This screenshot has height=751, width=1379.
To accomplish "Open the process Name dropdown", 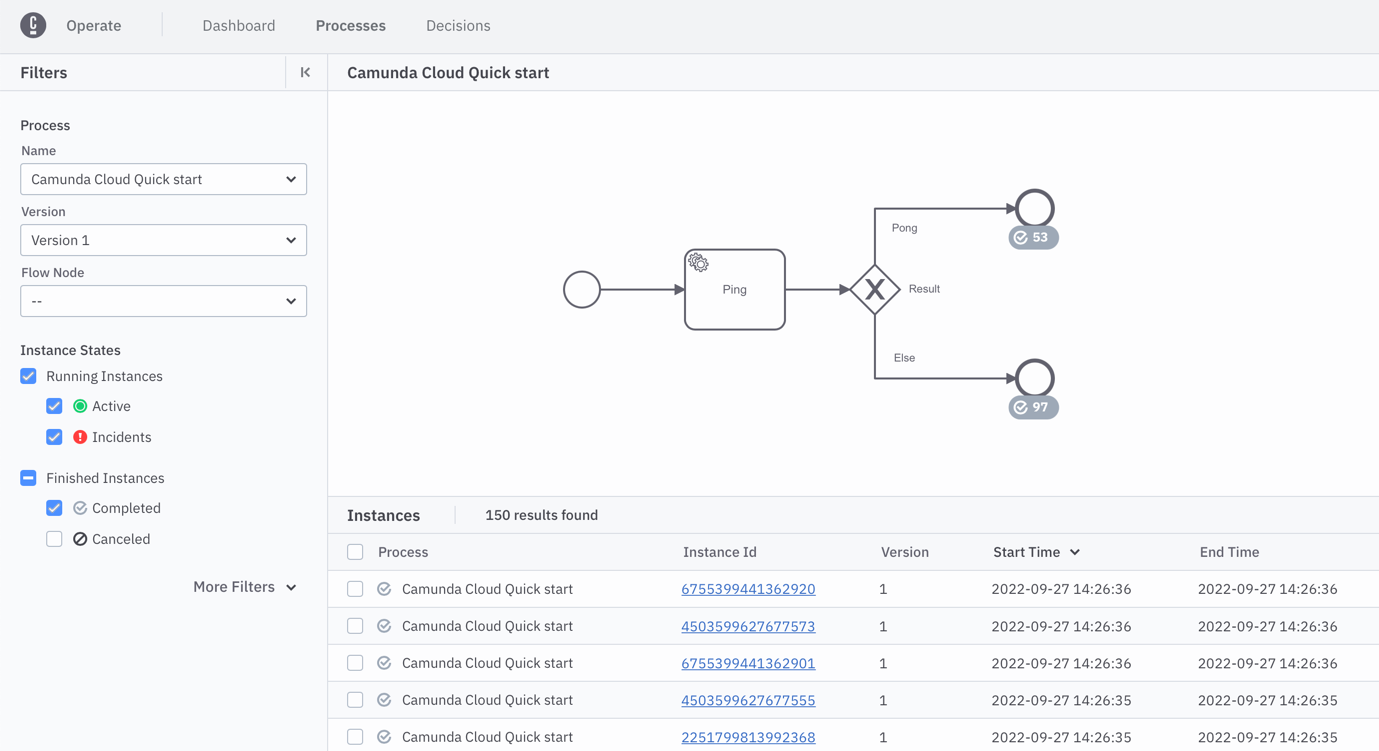I will point(163,180).
